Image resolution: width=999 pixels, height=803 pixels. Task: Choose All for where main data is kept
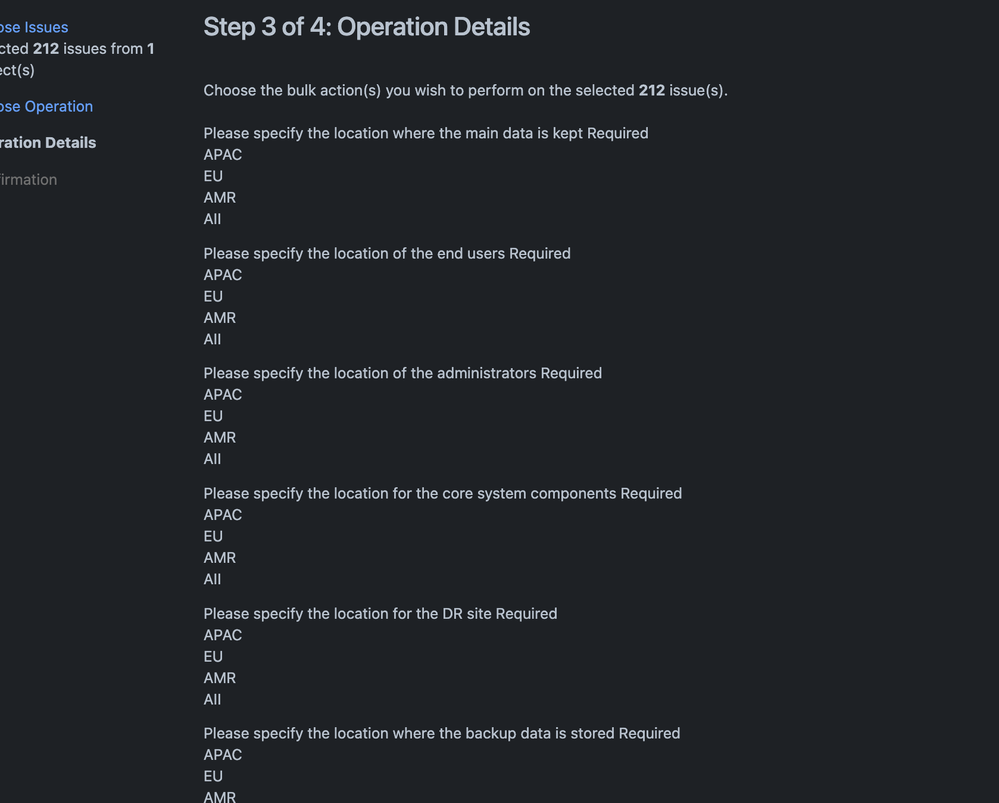pos(212,219)
